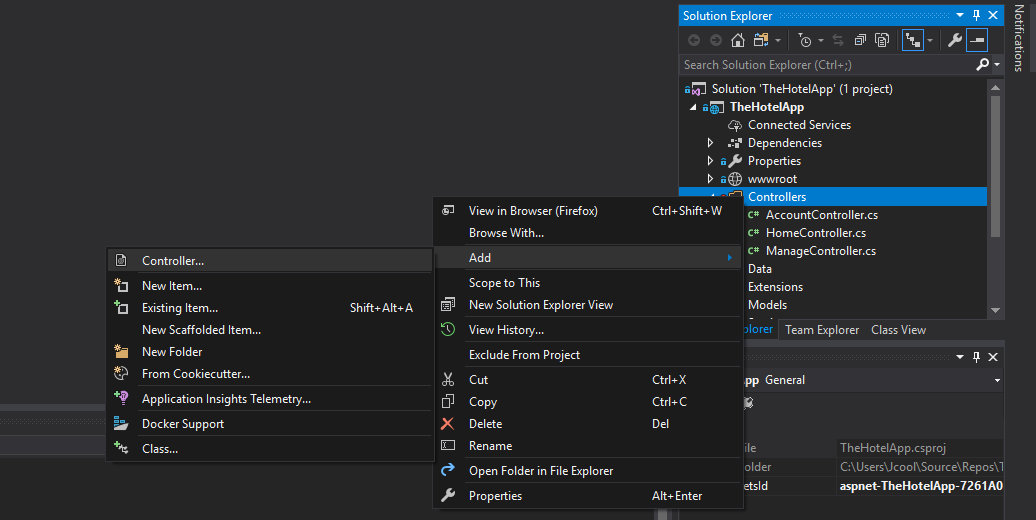This screenshot has width=1036, height=520.
Task: Switch between solution and folder views icon
Action: point(761,40)
